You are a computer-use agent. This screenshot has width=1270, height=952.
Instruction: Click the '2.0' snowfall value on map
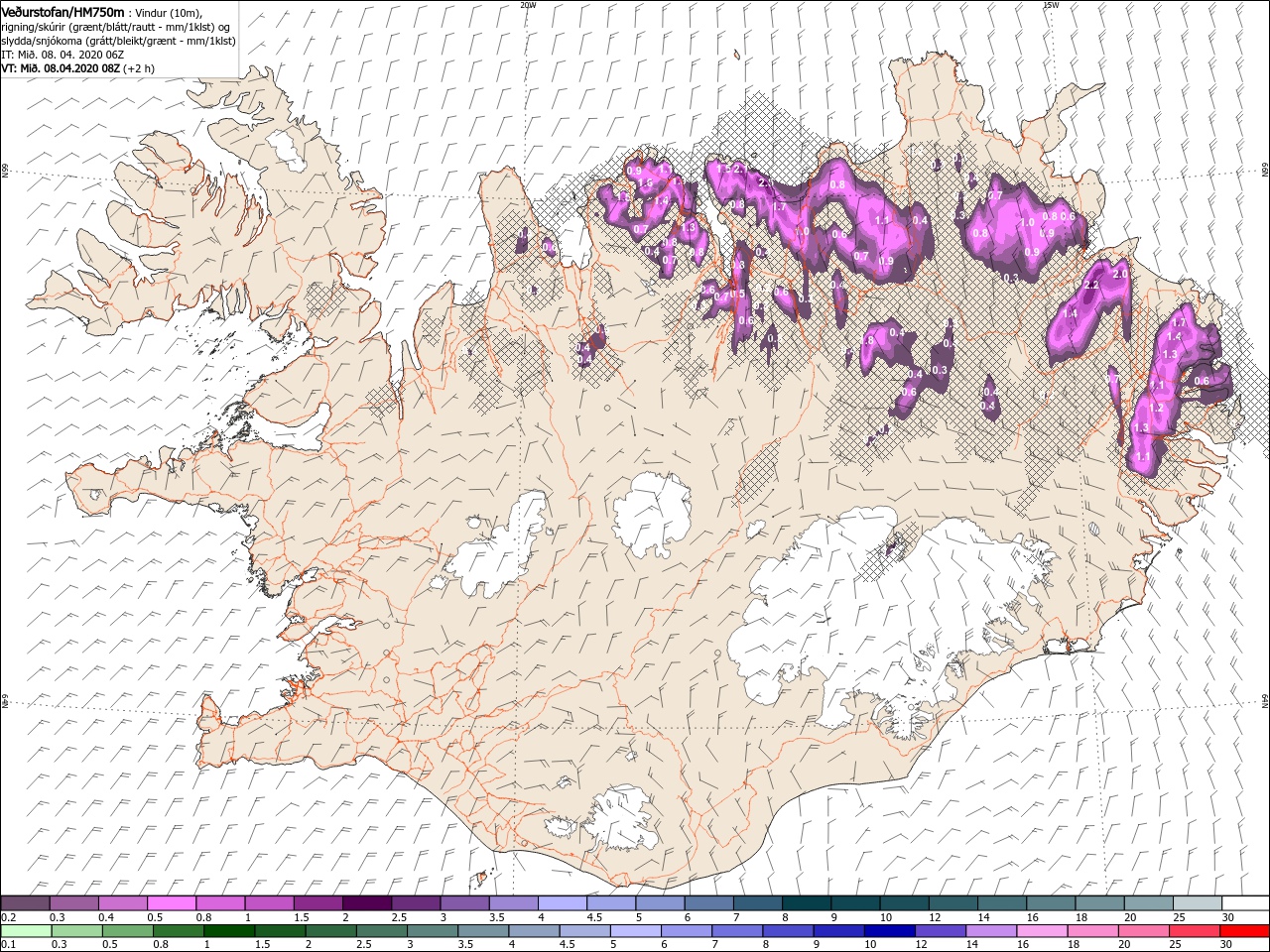(x=1121, y=274)
